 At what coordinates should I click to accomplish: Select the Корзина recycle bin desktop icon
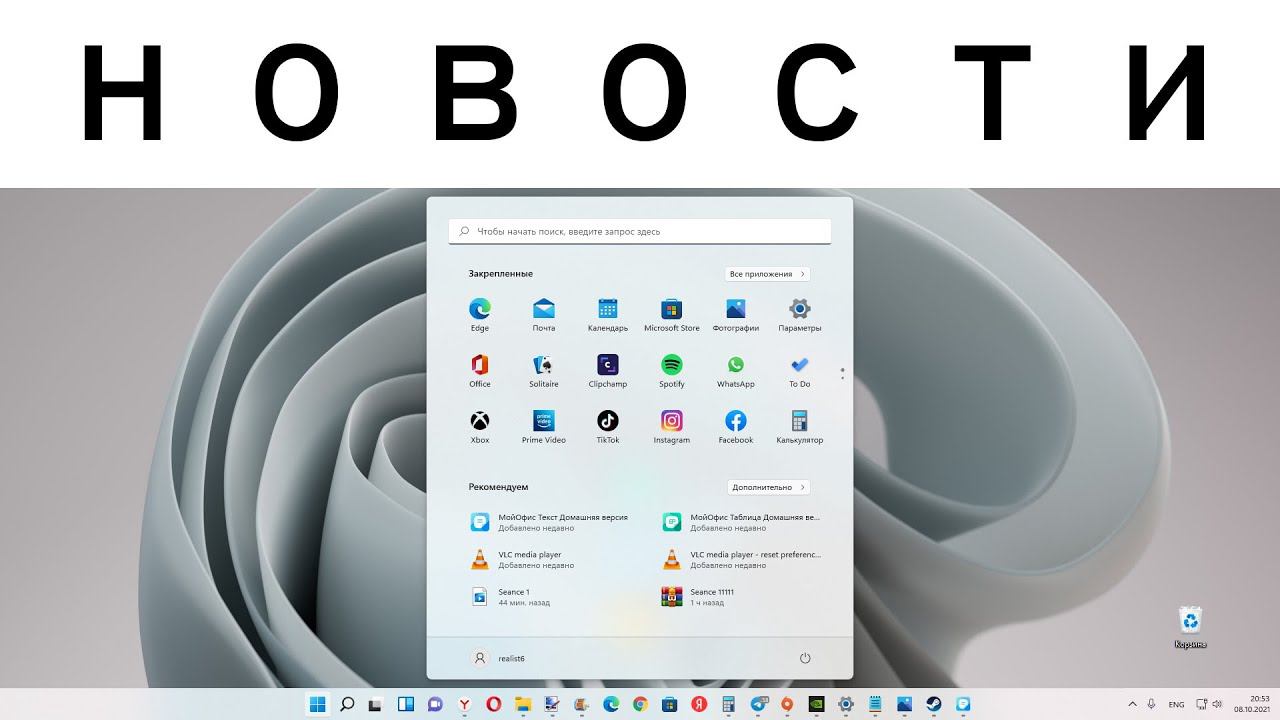[x=1190, y=627]
